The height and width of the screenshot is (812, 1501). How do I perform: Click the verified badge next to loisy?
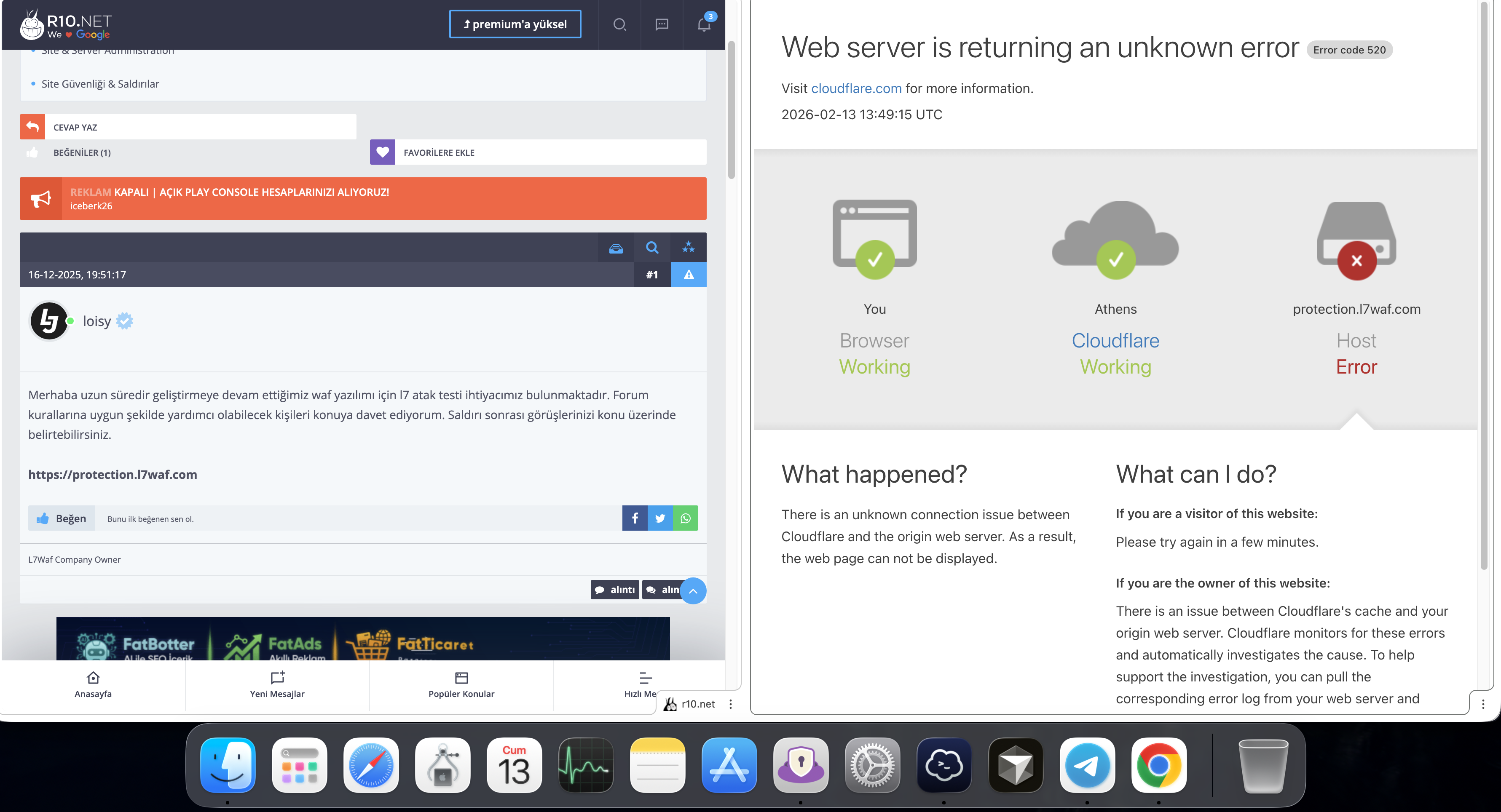point(125,321)
